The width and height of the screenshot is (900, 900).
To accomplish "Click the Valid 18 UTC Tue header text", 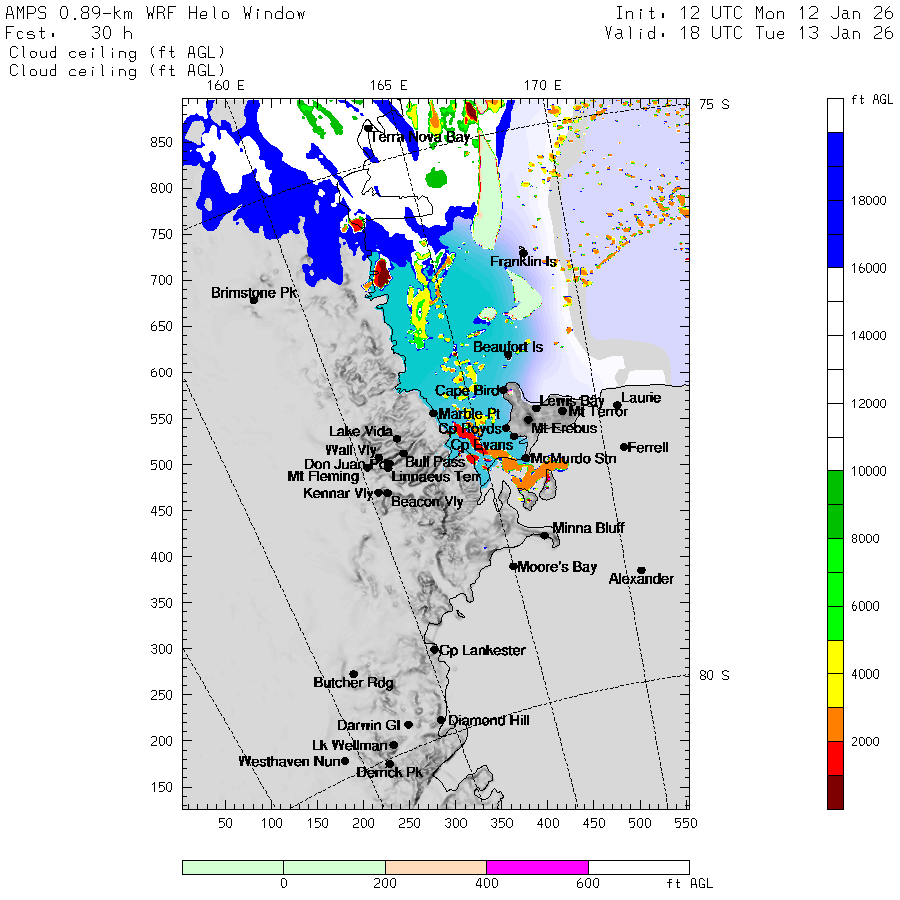I will pyautogui.click(x=748, y=33).
